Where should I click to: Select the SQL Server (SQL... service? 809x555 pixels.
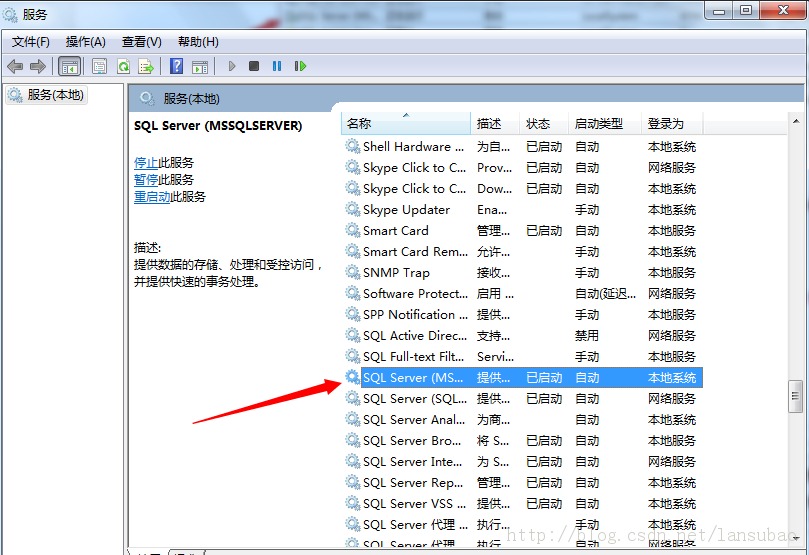(x=415, y=399)
